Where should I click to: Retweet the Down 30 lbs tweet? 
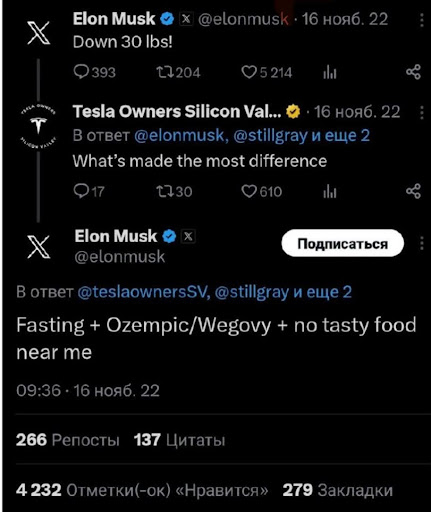[178, 72]
